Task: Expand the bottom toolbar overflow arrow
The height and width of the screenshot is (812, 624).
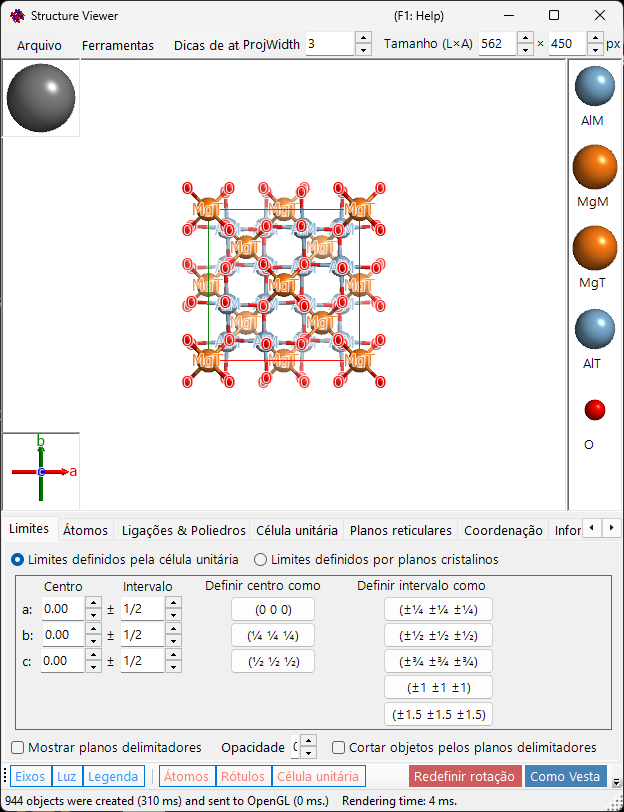Action: tap(616, 782)
